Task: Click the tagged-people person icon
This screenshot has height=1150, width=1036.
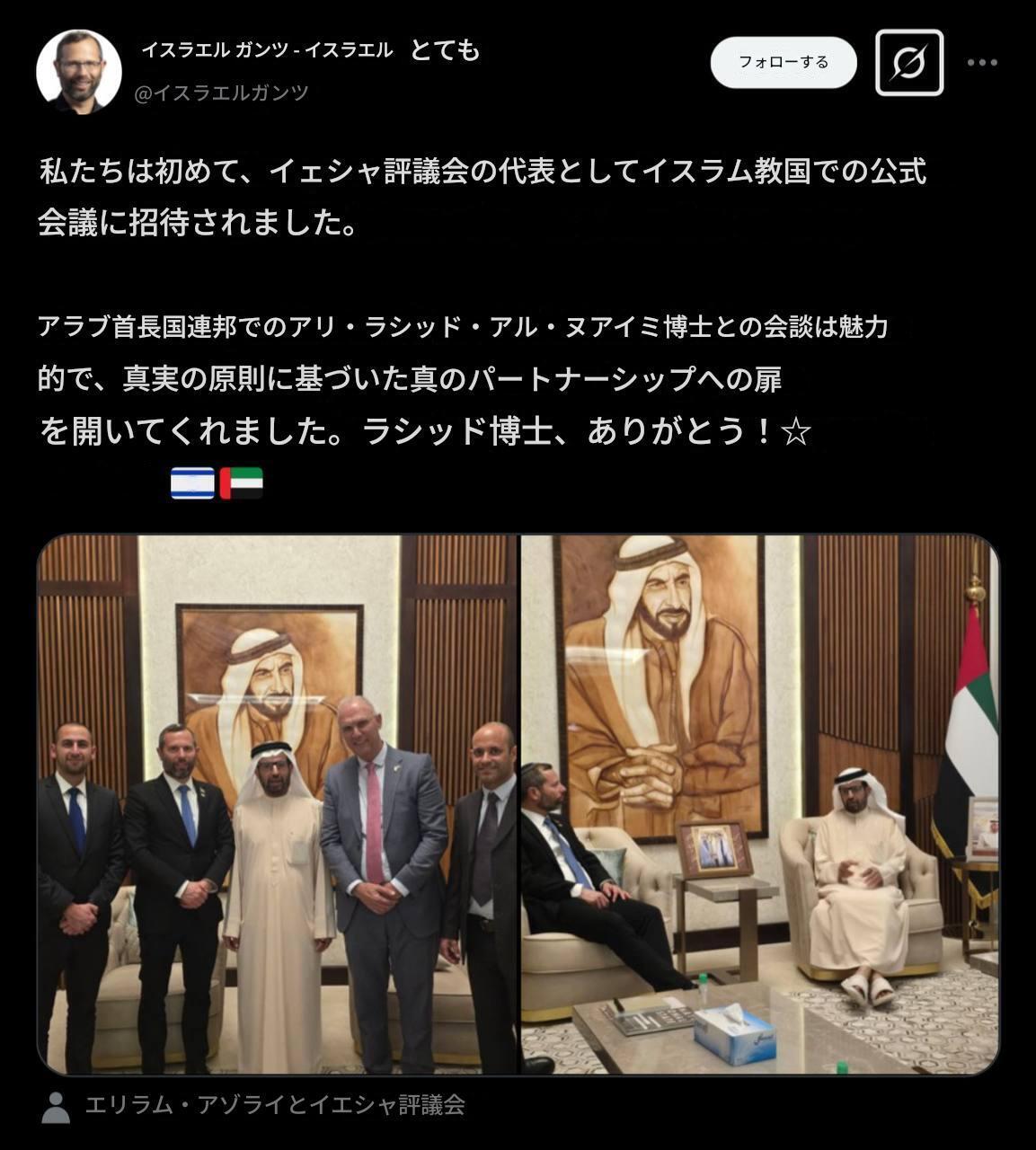Action: pos(56,1107)
